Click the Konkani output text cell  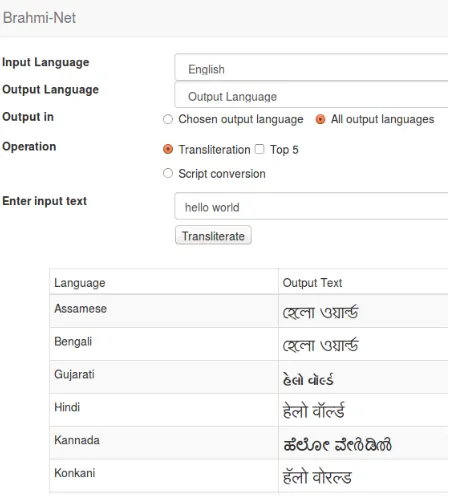363,476
